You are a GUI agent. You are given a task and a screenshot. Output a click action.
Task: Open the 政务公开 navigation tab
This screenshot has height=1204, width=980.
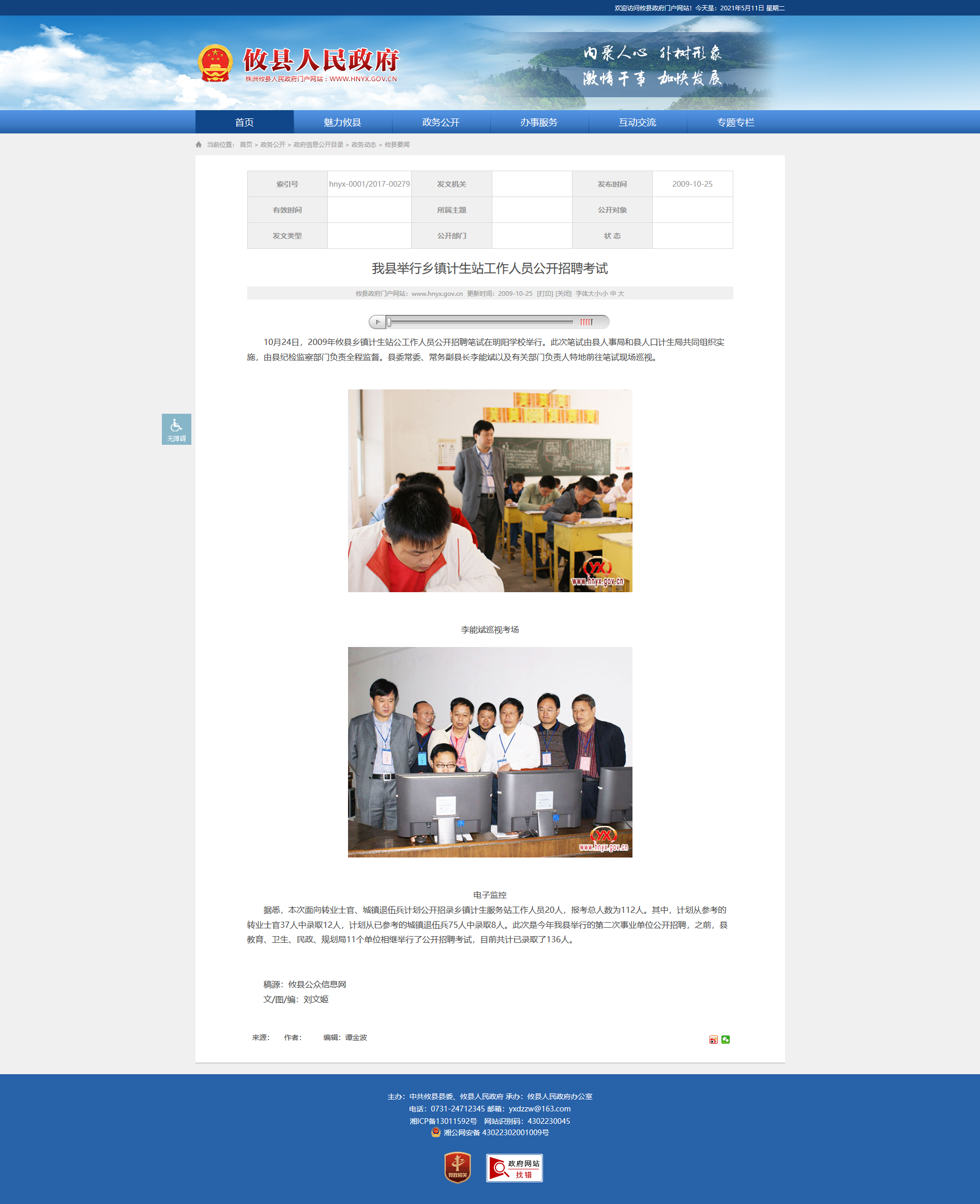pos(440,123)
